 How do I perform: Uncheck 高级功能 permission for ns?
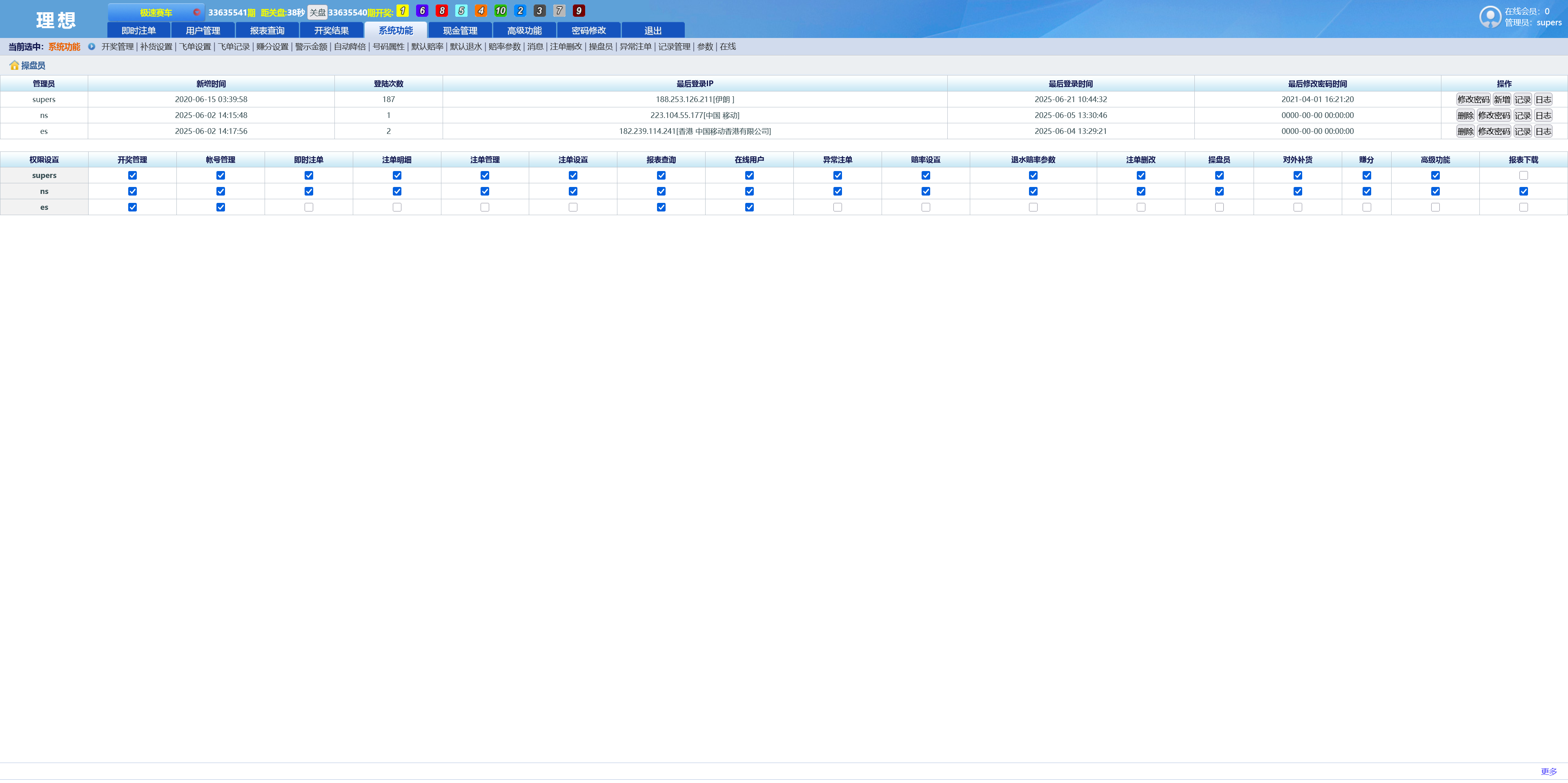pos(1435,191)
